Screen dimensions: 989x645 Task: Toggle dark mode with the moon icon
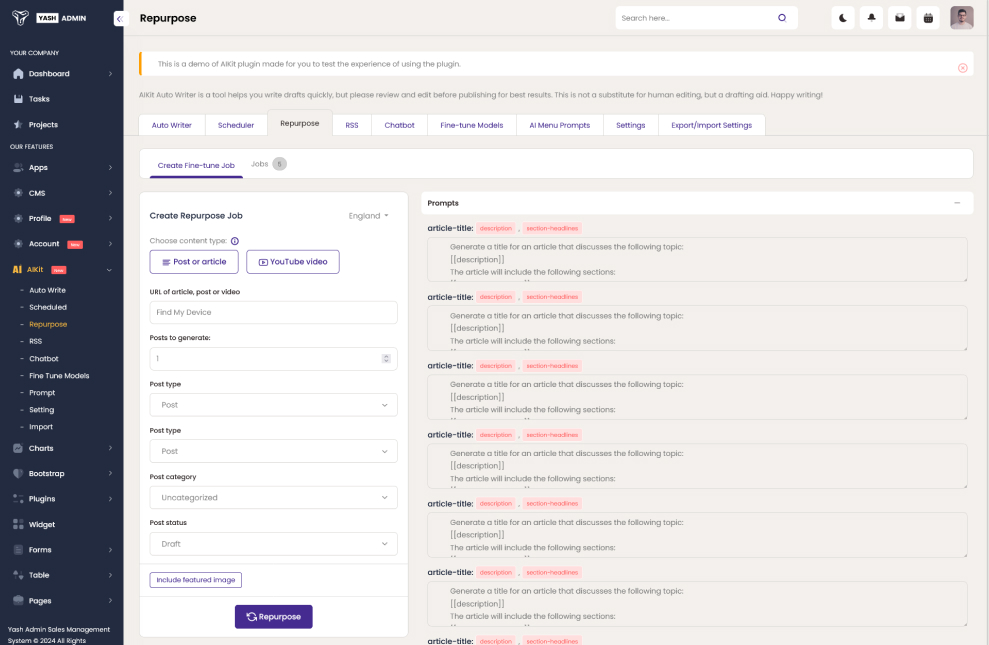(843, 18)
